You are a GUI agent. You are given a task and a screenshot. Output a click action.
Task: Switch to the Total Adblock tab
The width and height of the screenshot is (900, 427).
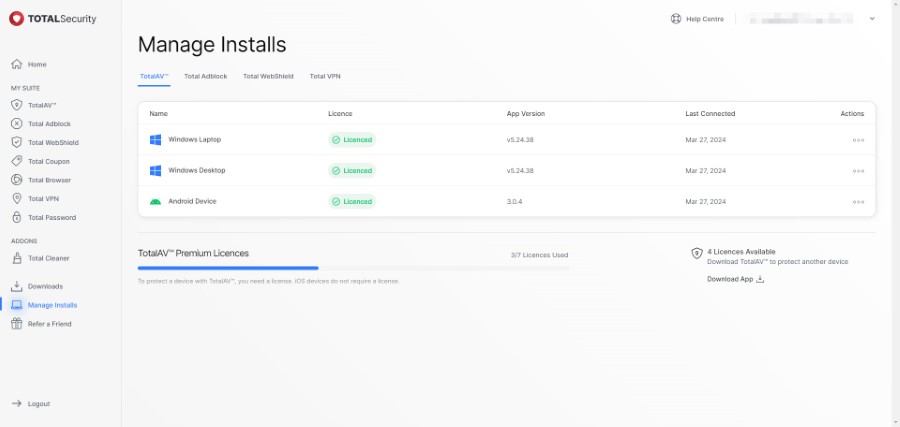point(206,76)
